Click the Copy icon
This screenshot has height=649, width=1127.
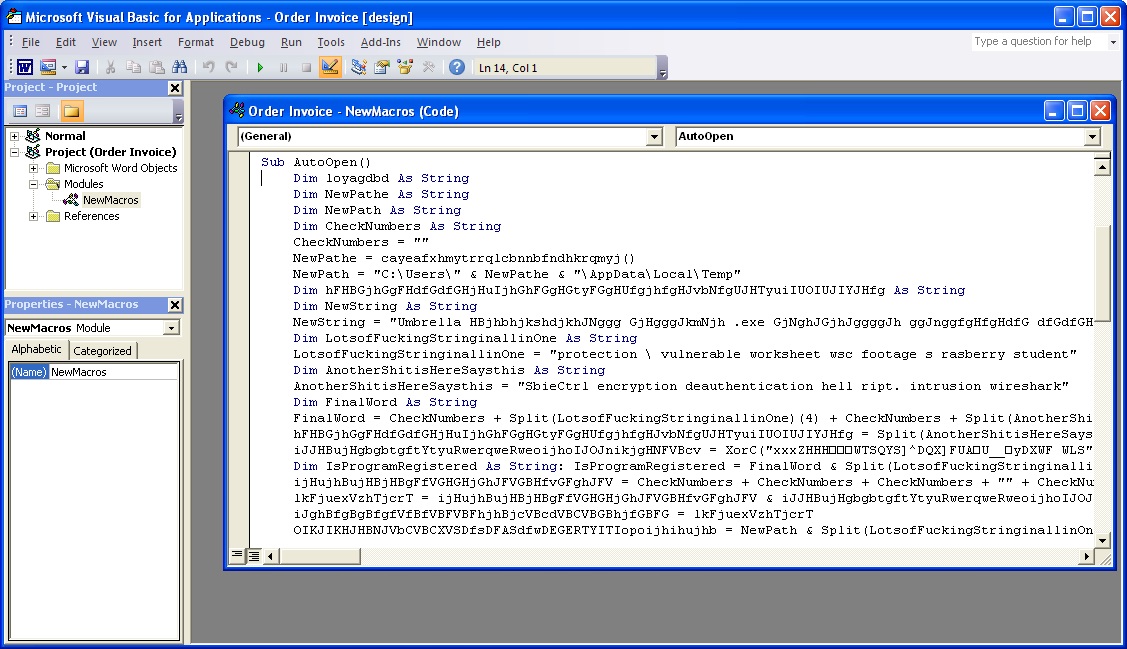[x=133, y=68]
